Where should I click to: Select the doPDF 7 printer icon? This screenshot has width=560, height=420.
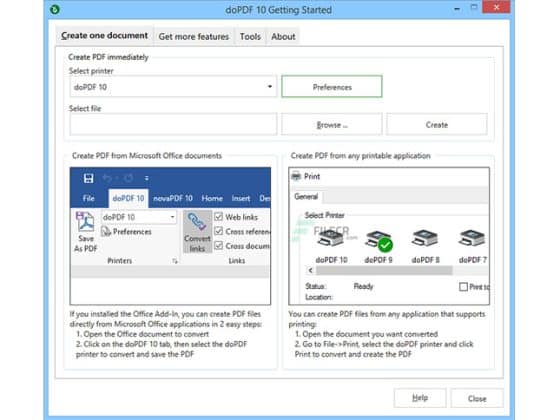(x=472, y=238)
